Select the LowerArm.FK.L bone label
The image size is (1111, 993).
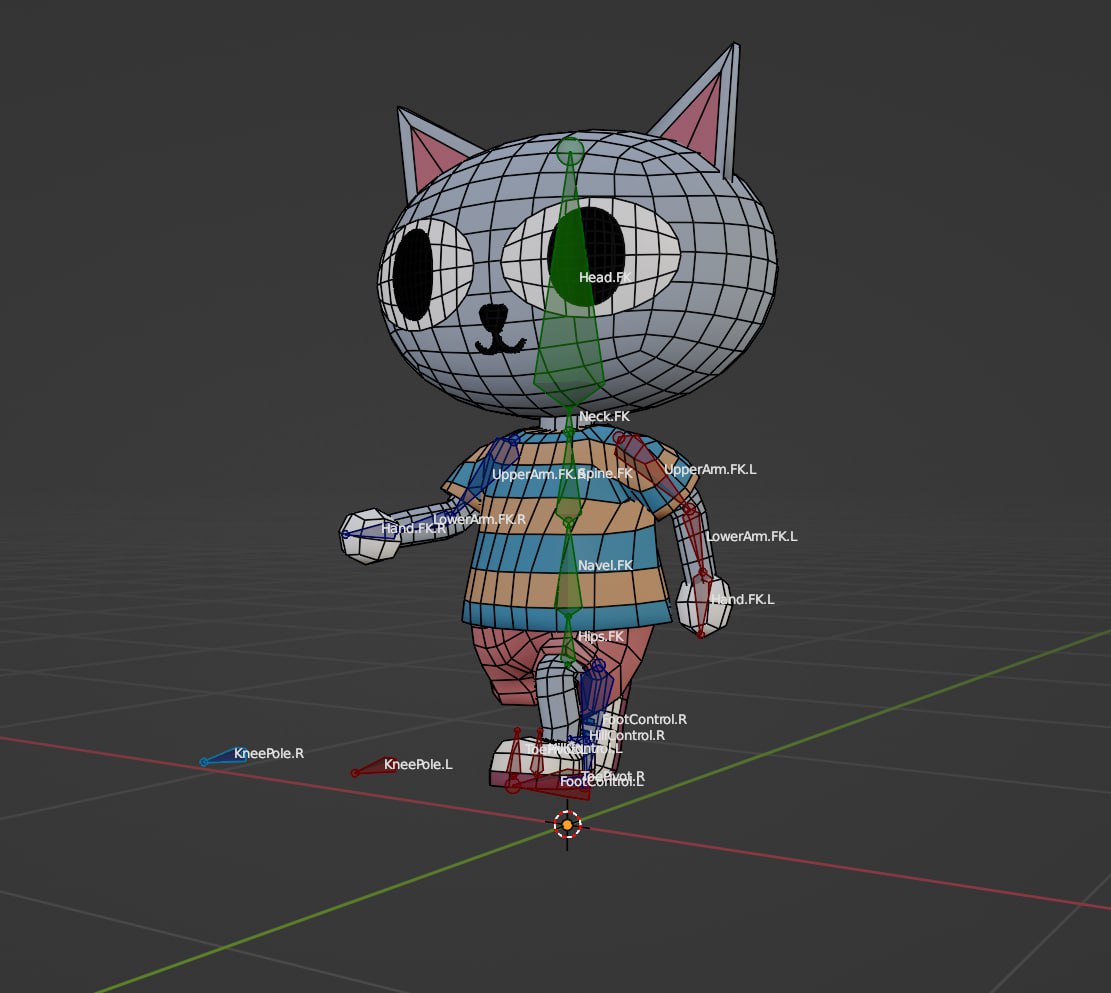pyautogui.click(x=751, y=536)
